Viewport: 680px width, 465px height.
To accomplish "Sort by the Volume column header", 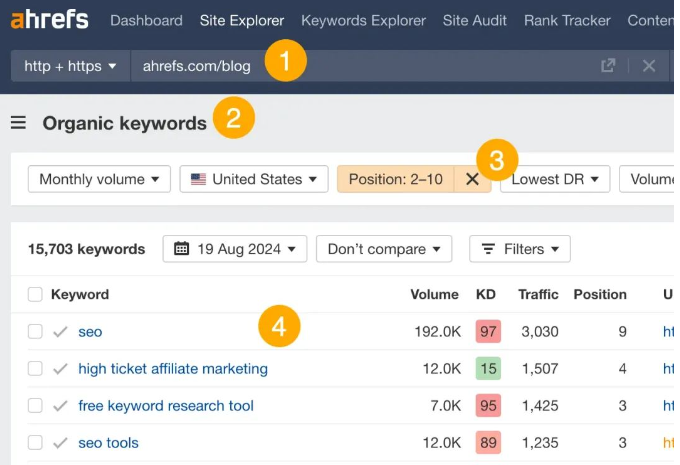I will pos(434,294).
